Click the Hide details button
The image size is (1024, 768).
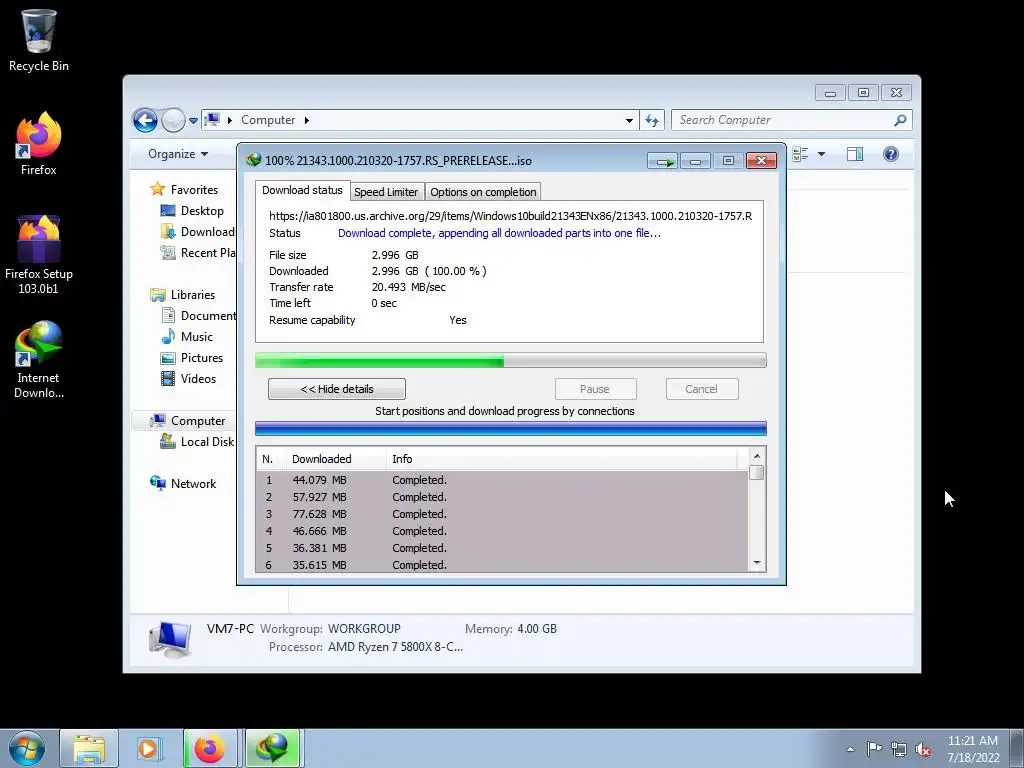tap(337, 389)
